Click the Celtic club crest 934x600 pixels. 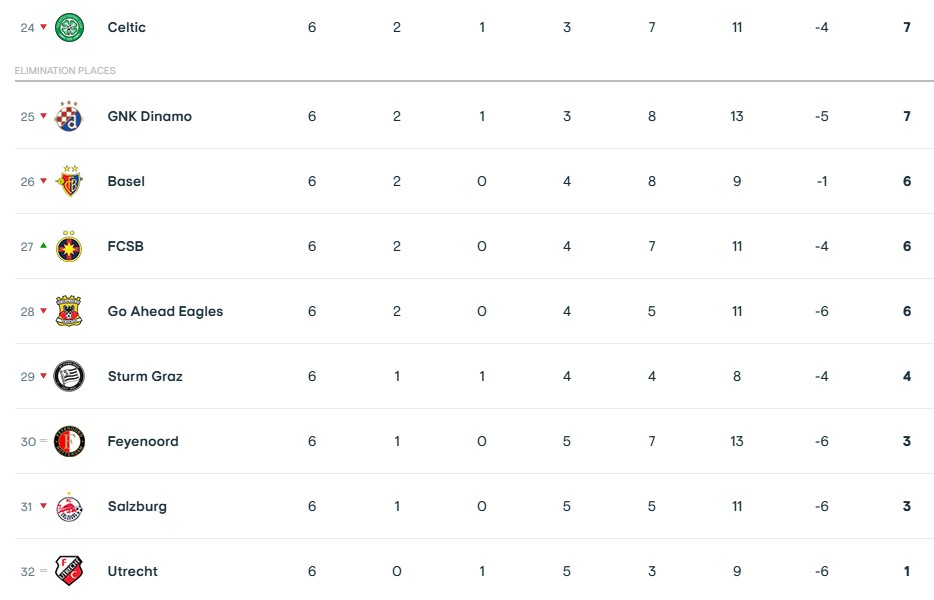[69, 27]
